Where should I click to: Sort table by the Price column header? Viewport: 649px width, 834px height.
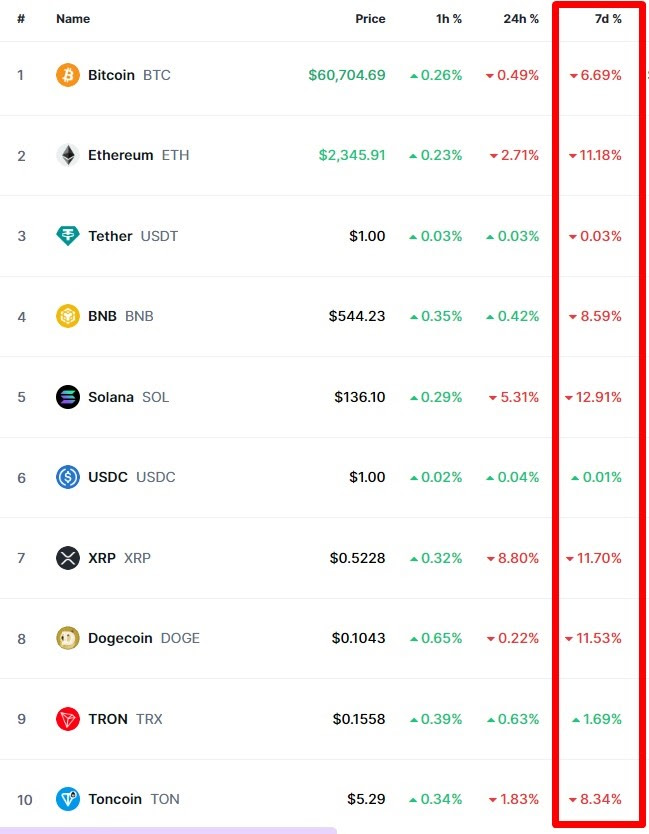coord(370,19)
